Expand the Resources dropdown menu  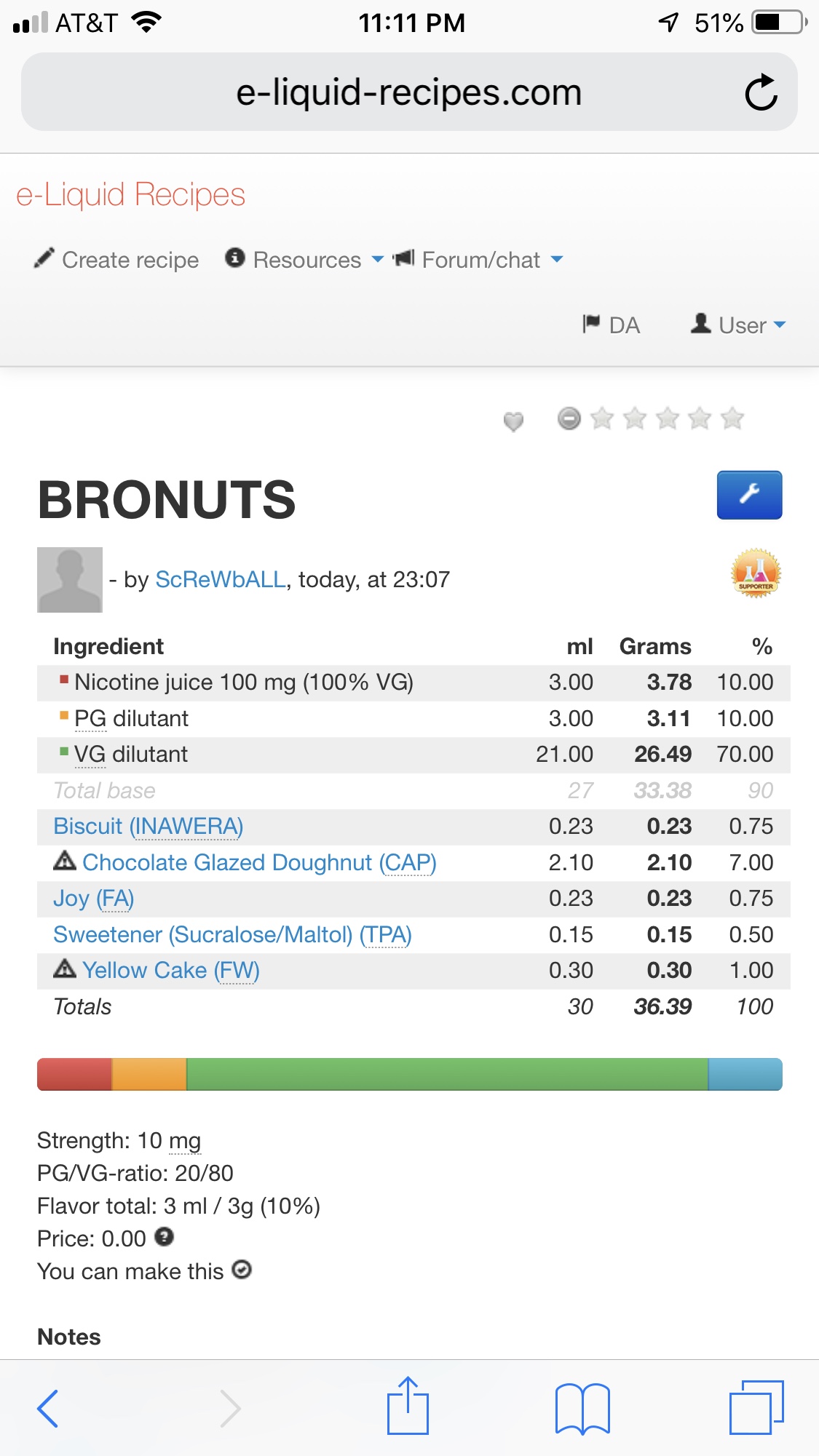[x=304, y=260]
